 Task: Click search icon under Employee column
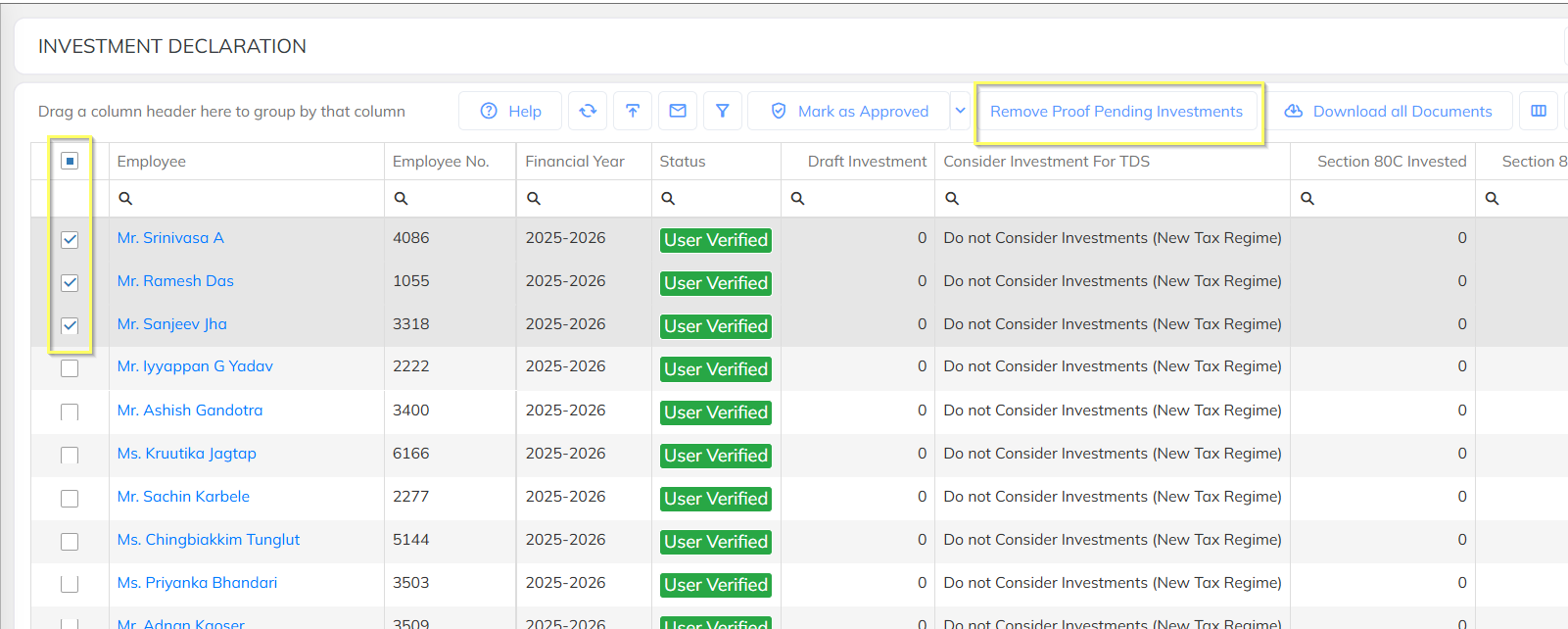coord(125,199)
